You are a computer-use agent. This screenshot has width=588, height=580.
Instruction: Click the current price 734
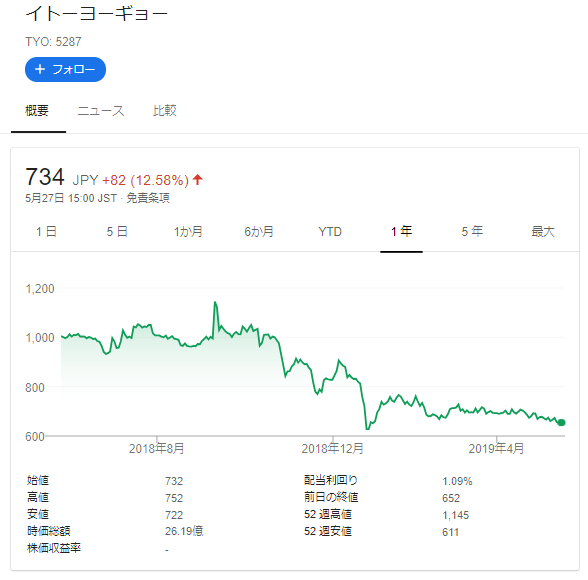tap(45, 177)
